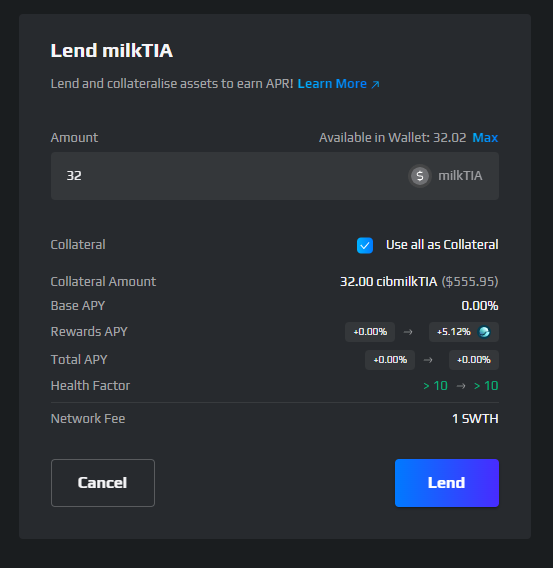This screenshot has width=553, height=568.
Task: Click the Total APY label
Action: click(x=79, y=360)
